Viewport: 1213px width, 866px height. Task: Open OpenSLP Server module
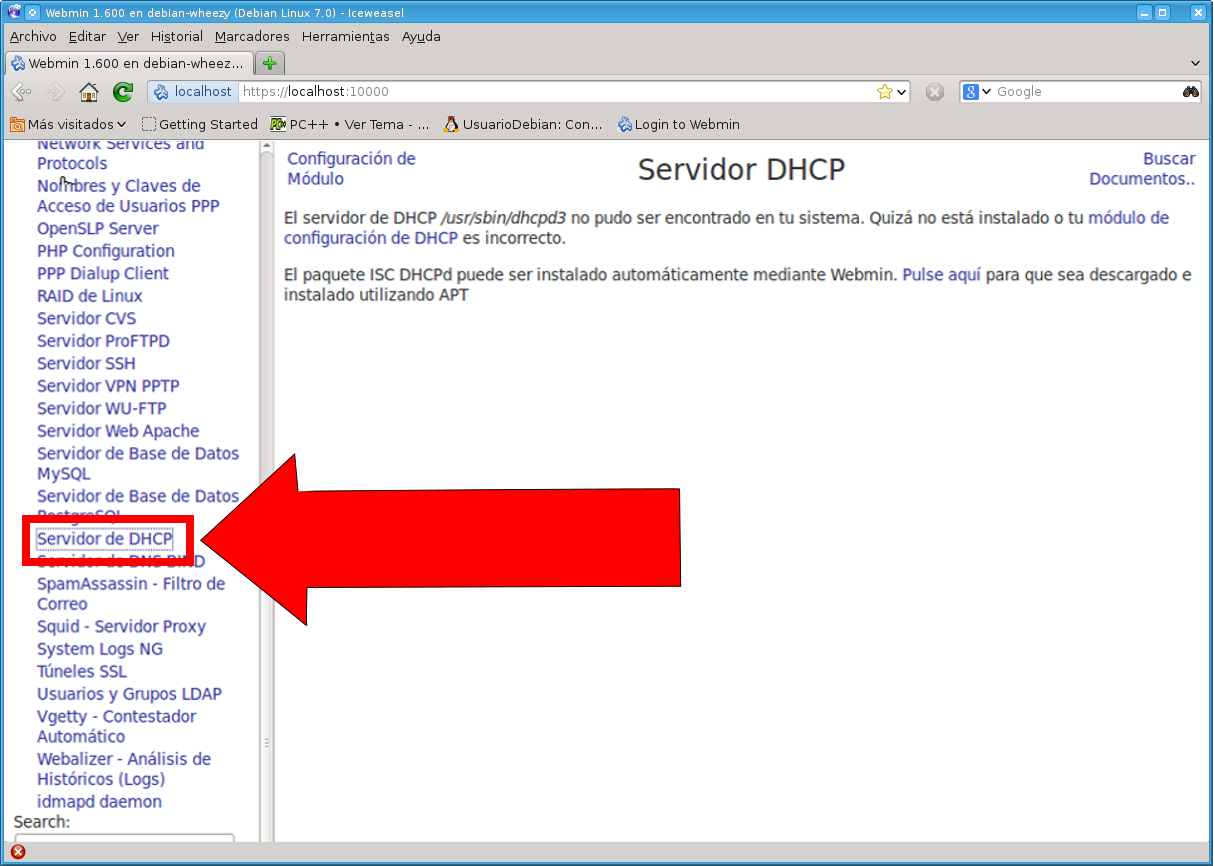tap(98, 228)
